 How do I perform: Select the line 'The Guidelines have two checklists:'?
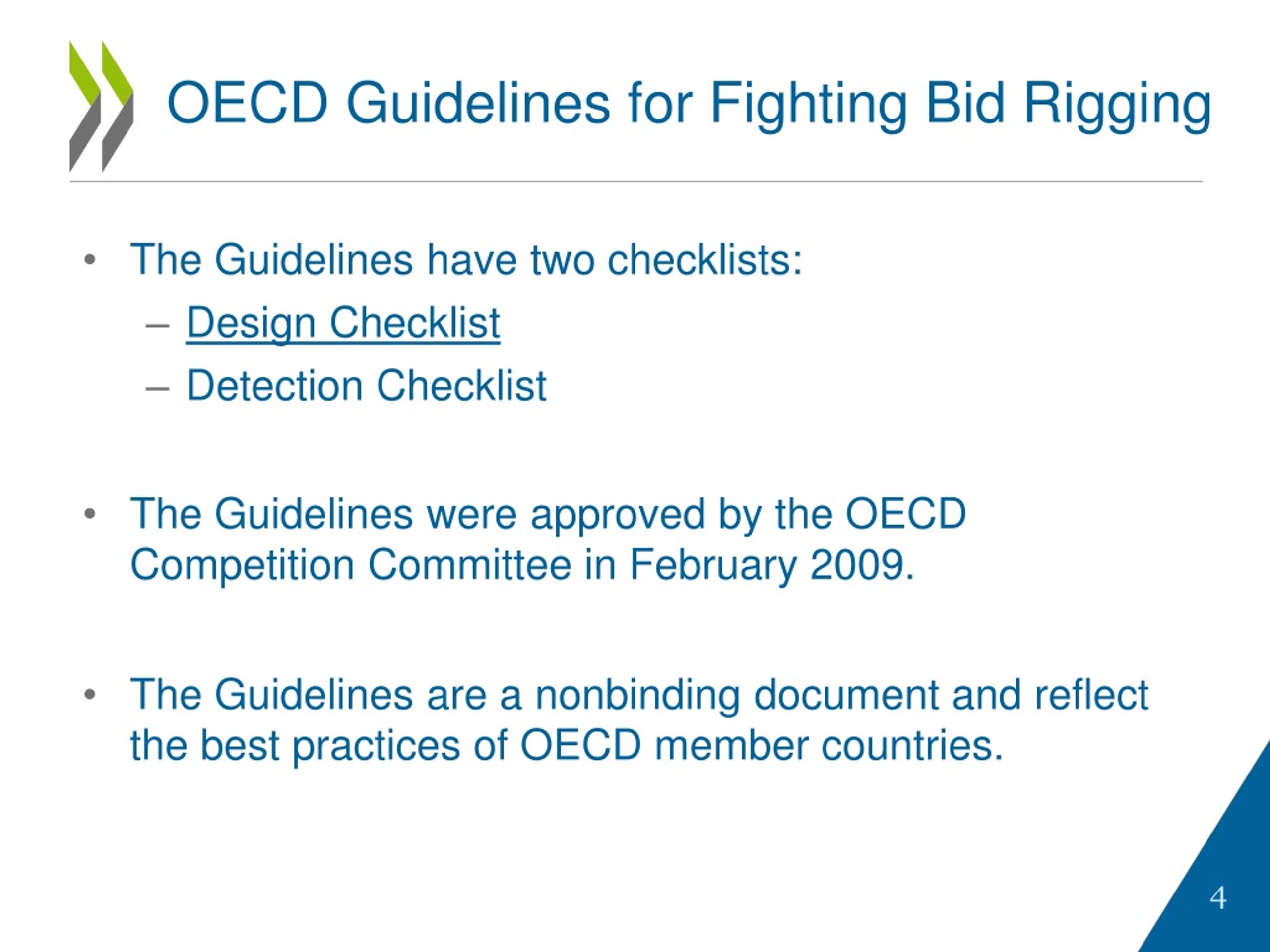[466, 260]
